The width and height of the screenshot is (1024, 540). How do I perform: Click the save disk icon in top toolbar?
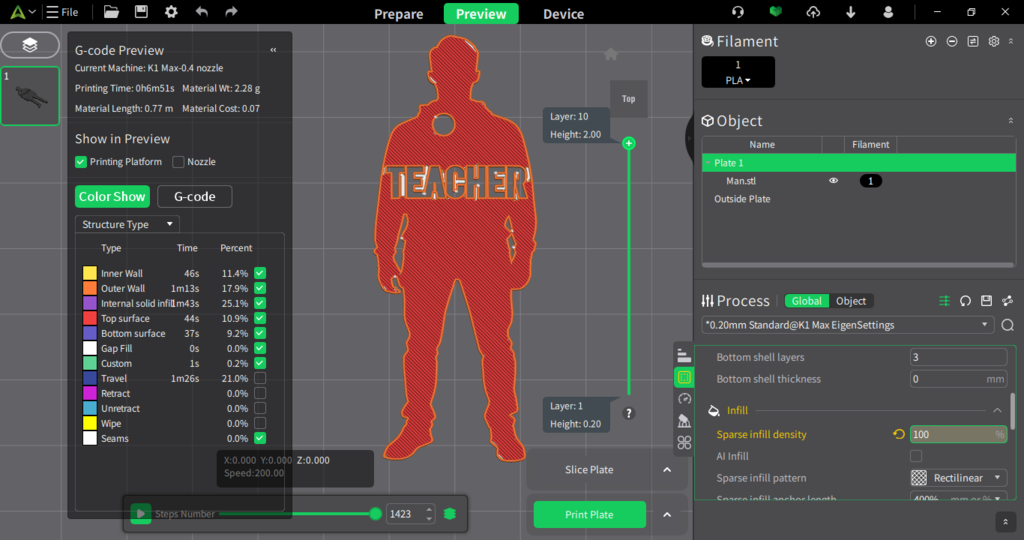click(141, 12)
